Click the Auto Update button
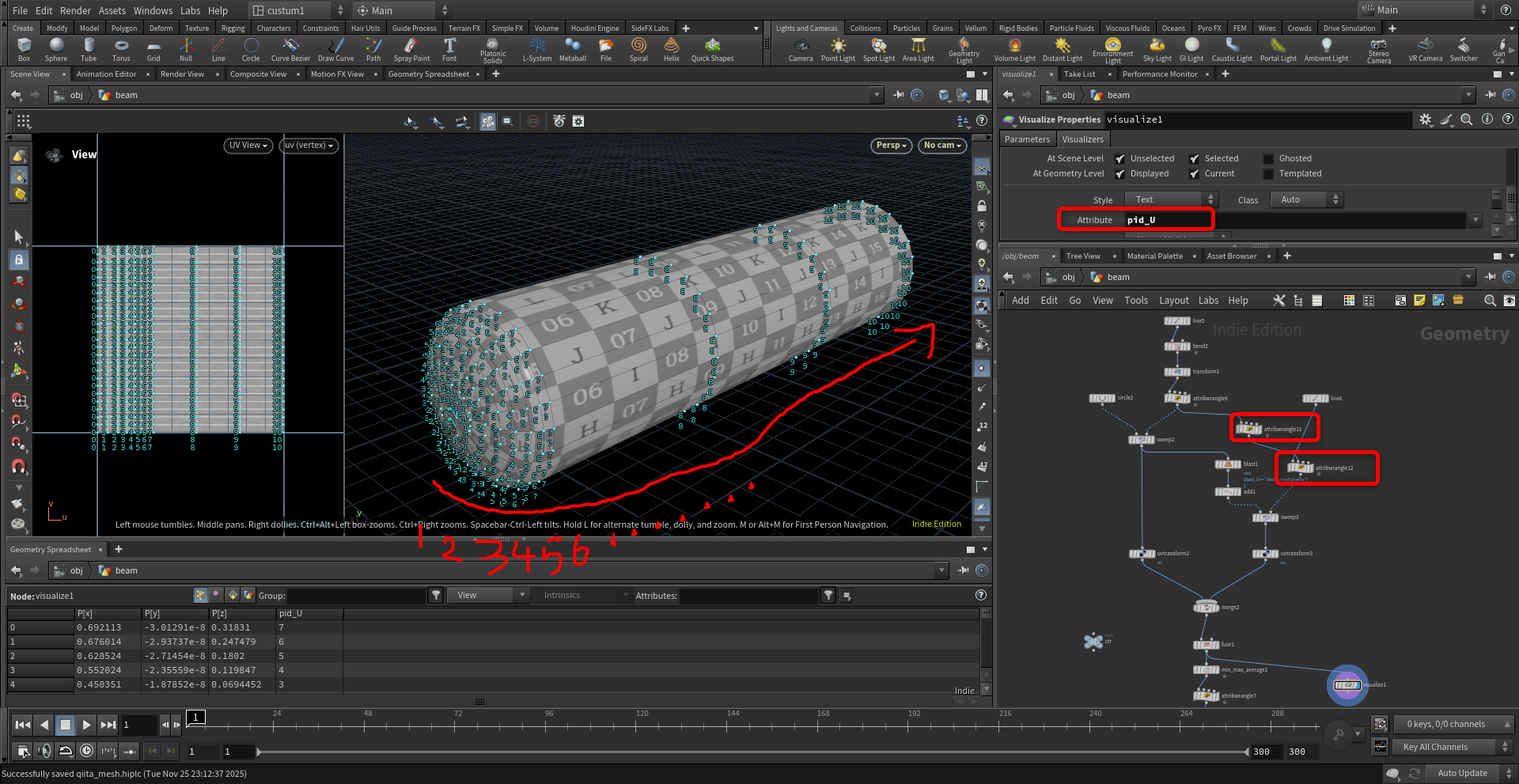The height and width of the screenshot is (784, 1519). (1462, 773)
